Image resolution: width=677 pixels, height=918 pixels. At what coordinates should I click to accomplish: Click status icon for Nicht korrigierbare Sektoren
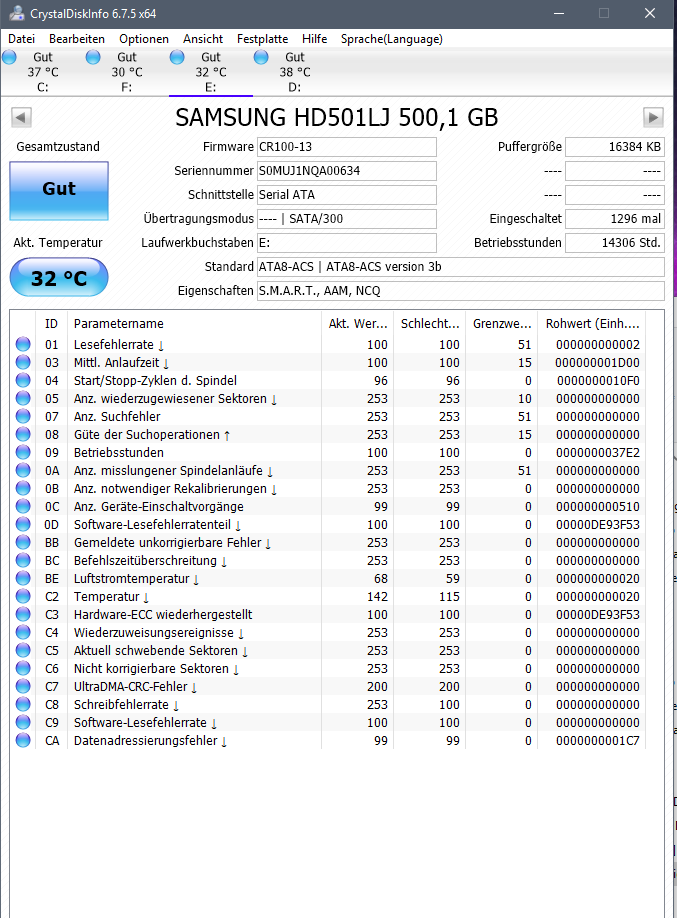23,669
